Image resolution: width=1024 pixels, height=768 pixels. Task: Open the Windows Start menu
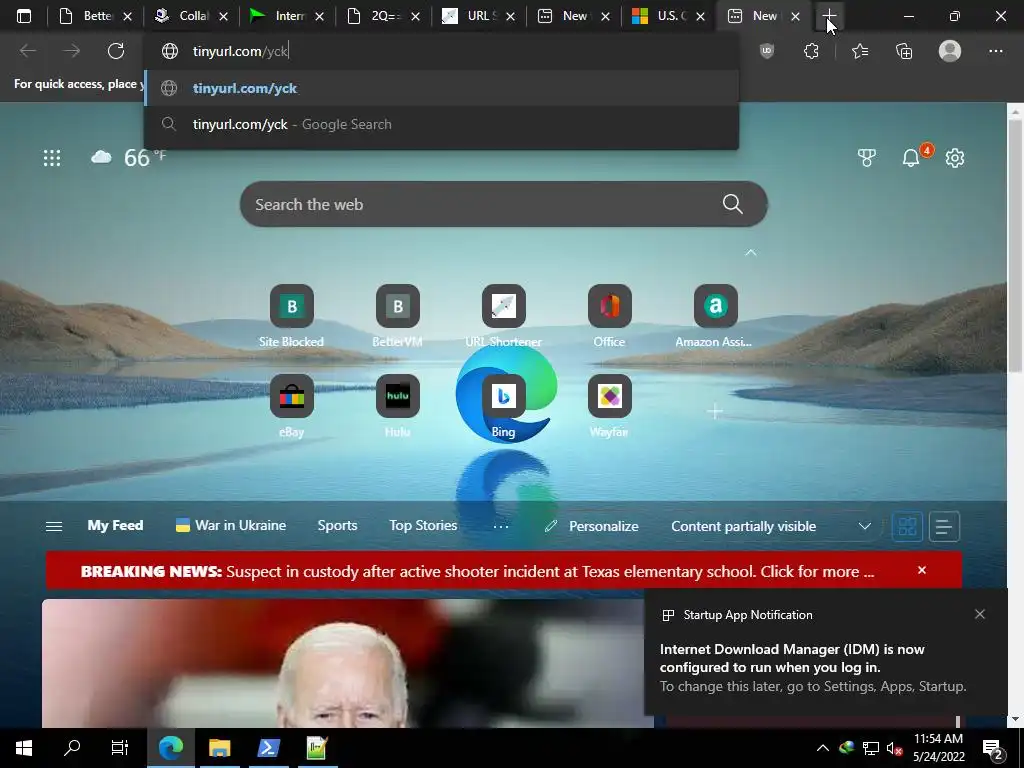(24, 748)
